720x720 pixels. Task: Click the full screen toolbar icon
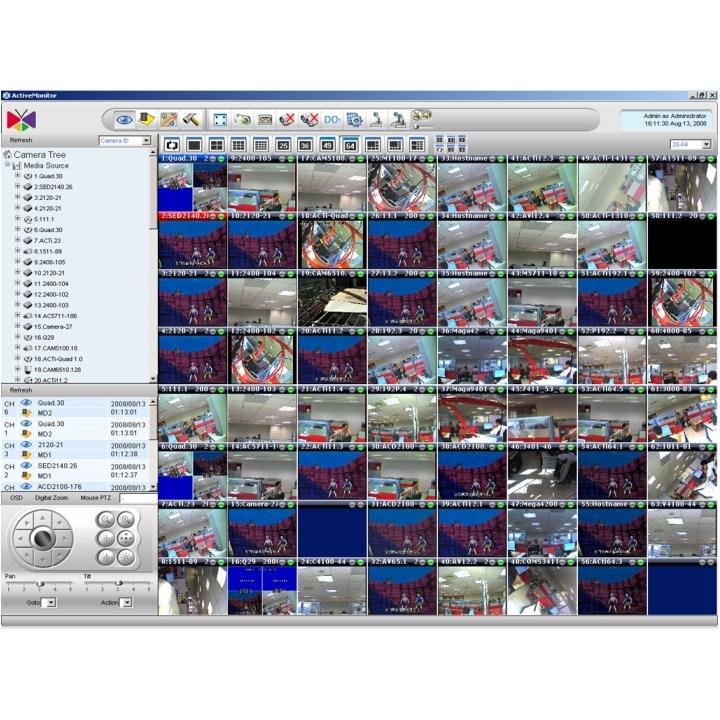221,119
